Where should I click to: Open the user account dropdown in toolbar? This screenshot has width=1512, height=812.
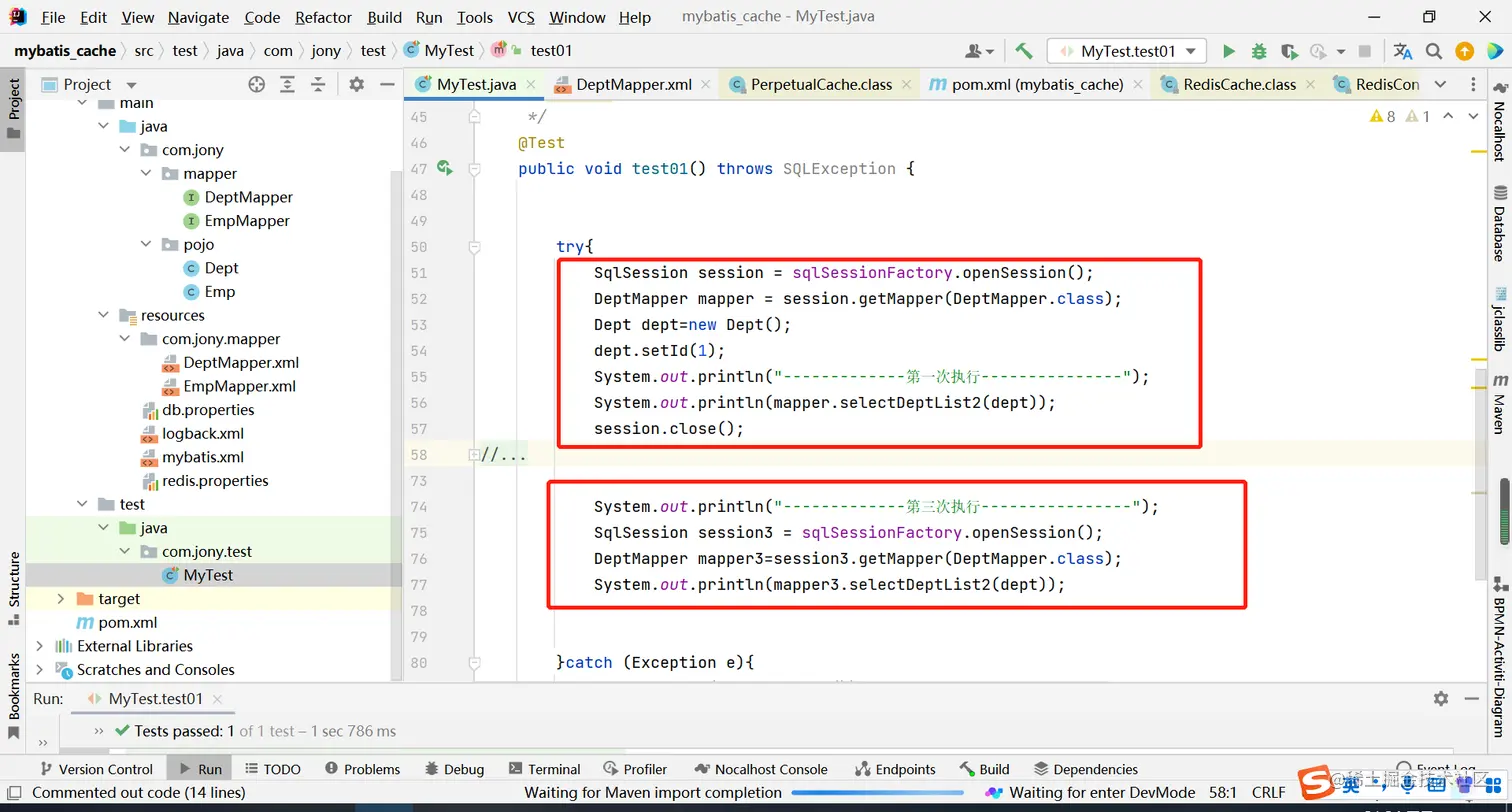tap(979, 51)
